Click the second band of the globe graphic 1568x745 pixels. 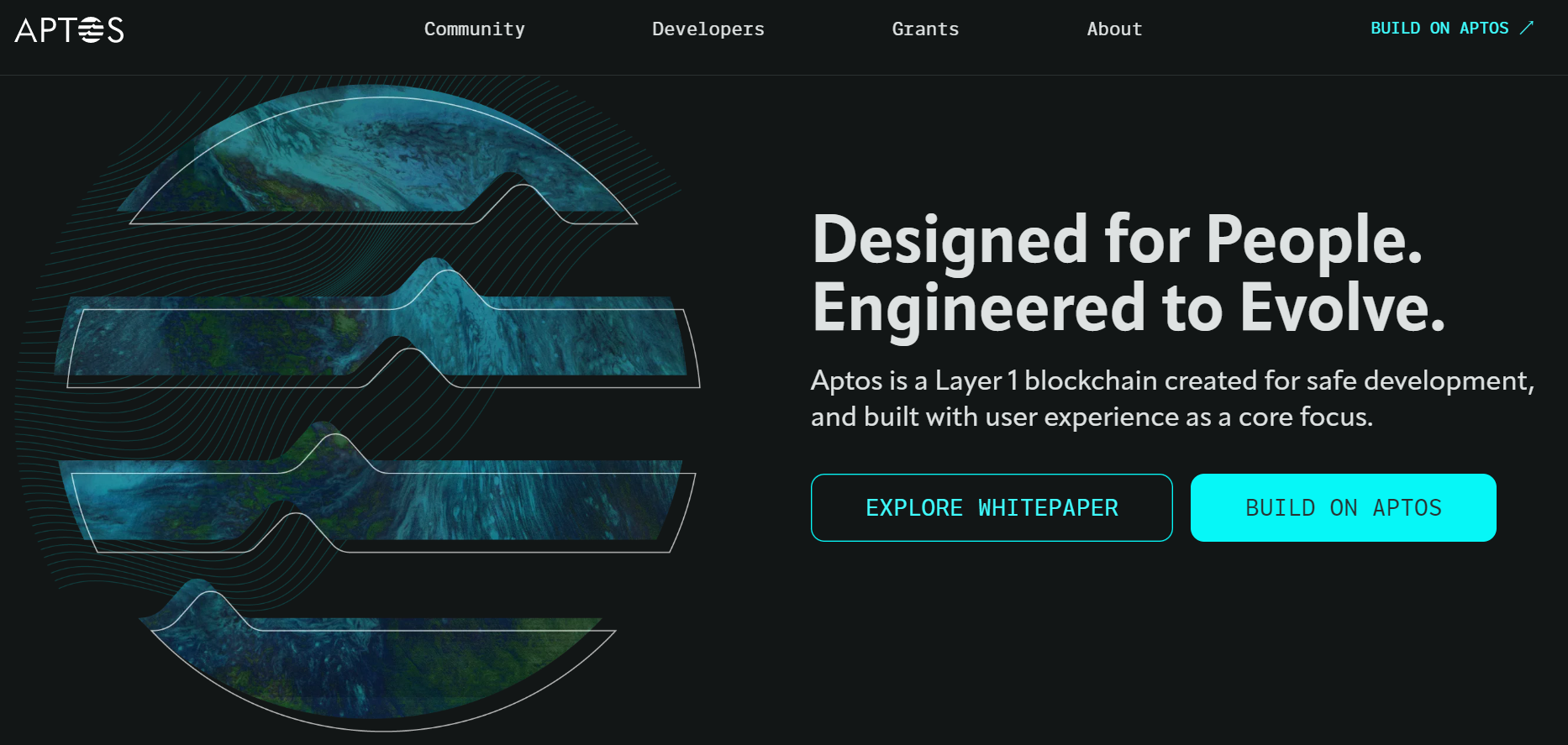(378, 336)
